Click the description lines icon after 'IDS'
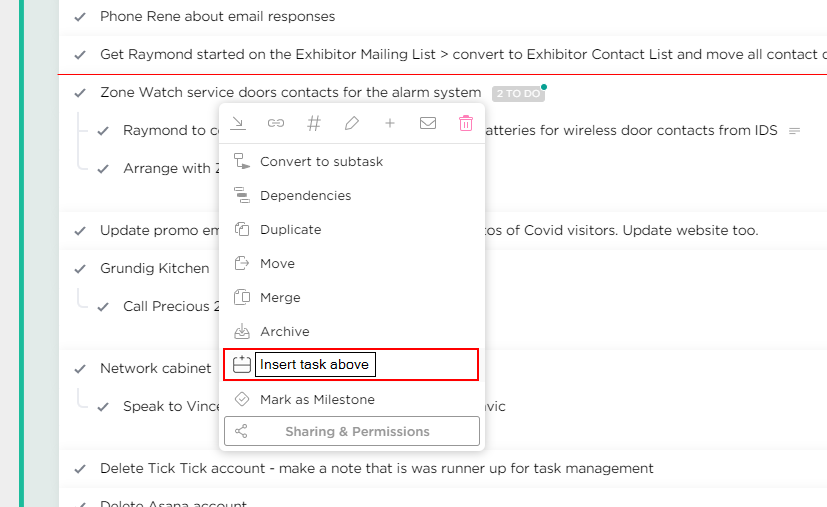Viewport: 827px width, 507px height. pos(795,131)
